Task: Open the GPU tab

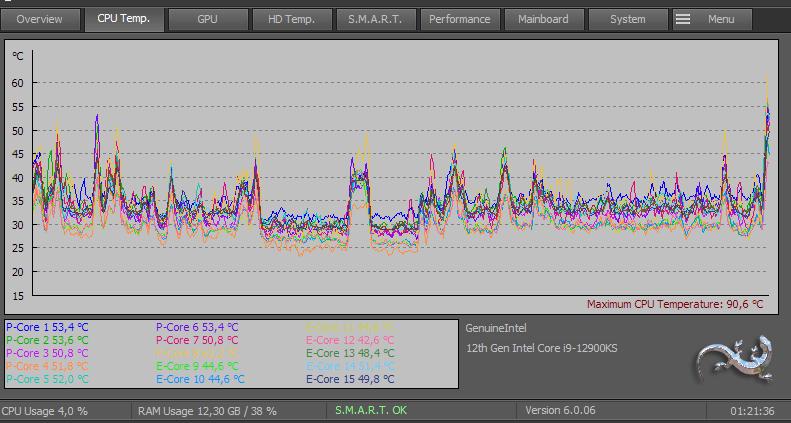Action: point(207,19)
